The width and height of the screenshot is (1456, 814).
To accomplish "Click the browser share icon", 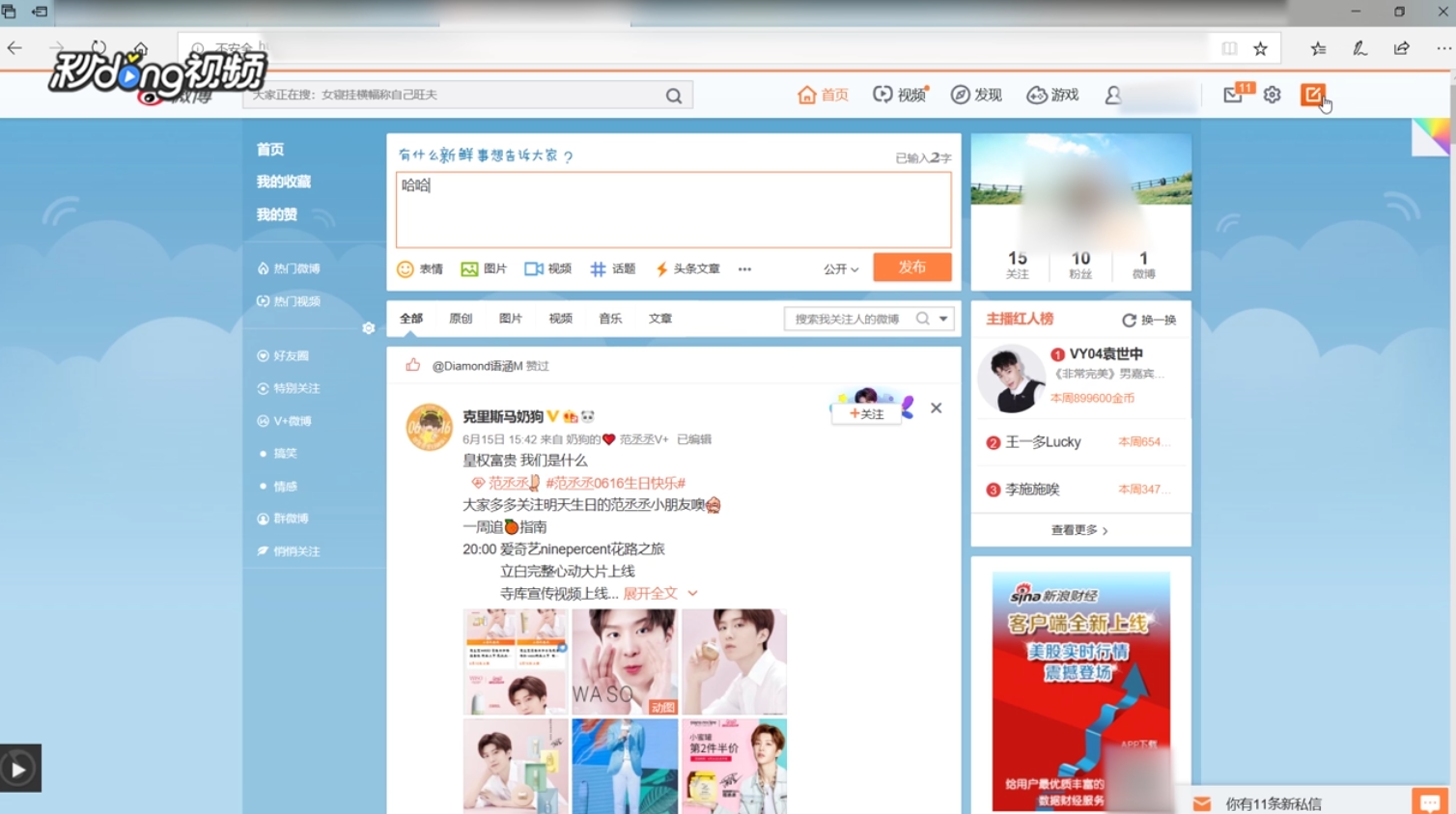I will (1402, 48).
